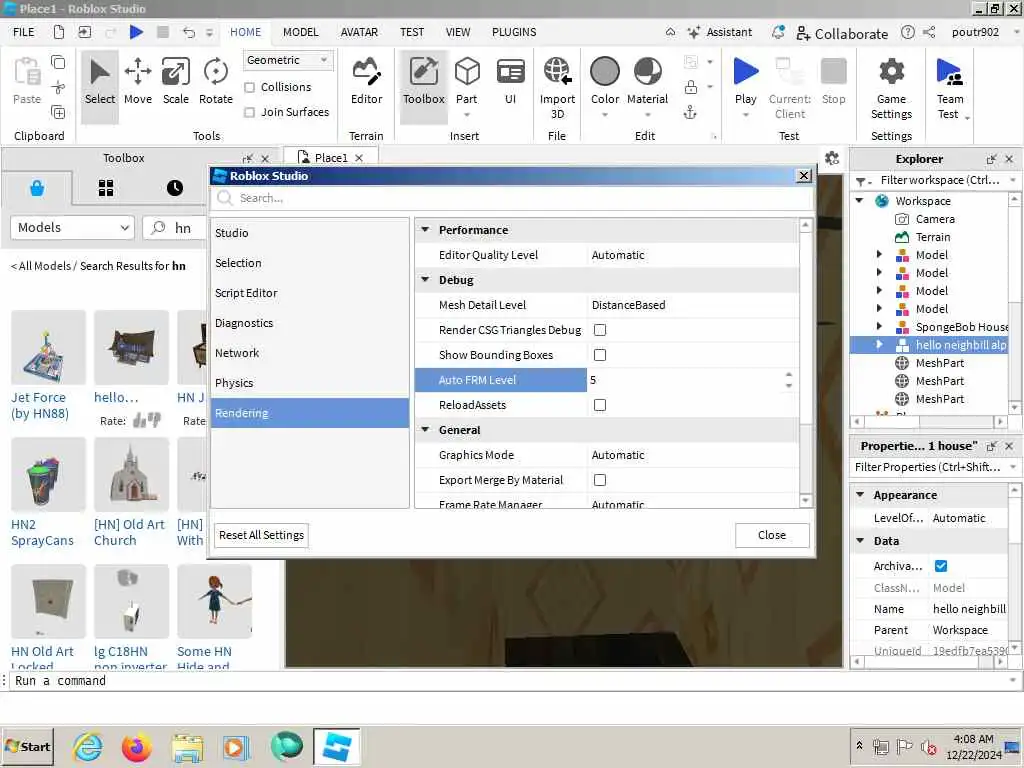Open the Geometric snapping dropdown
The width and height of the screenshot is (1024, 768).
(x=288, y=60)
